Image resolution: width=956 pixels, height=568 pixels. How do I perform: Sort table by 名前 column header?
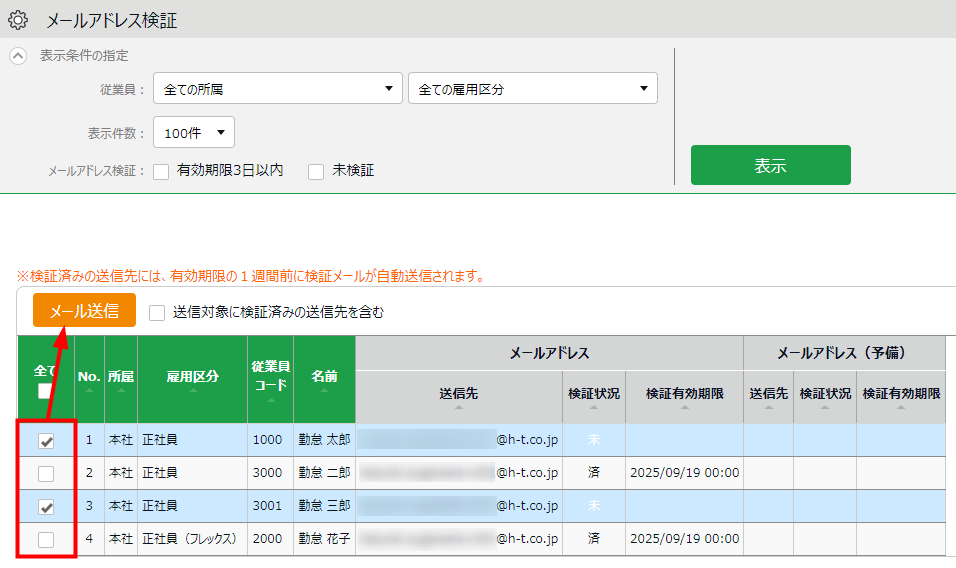324,379
